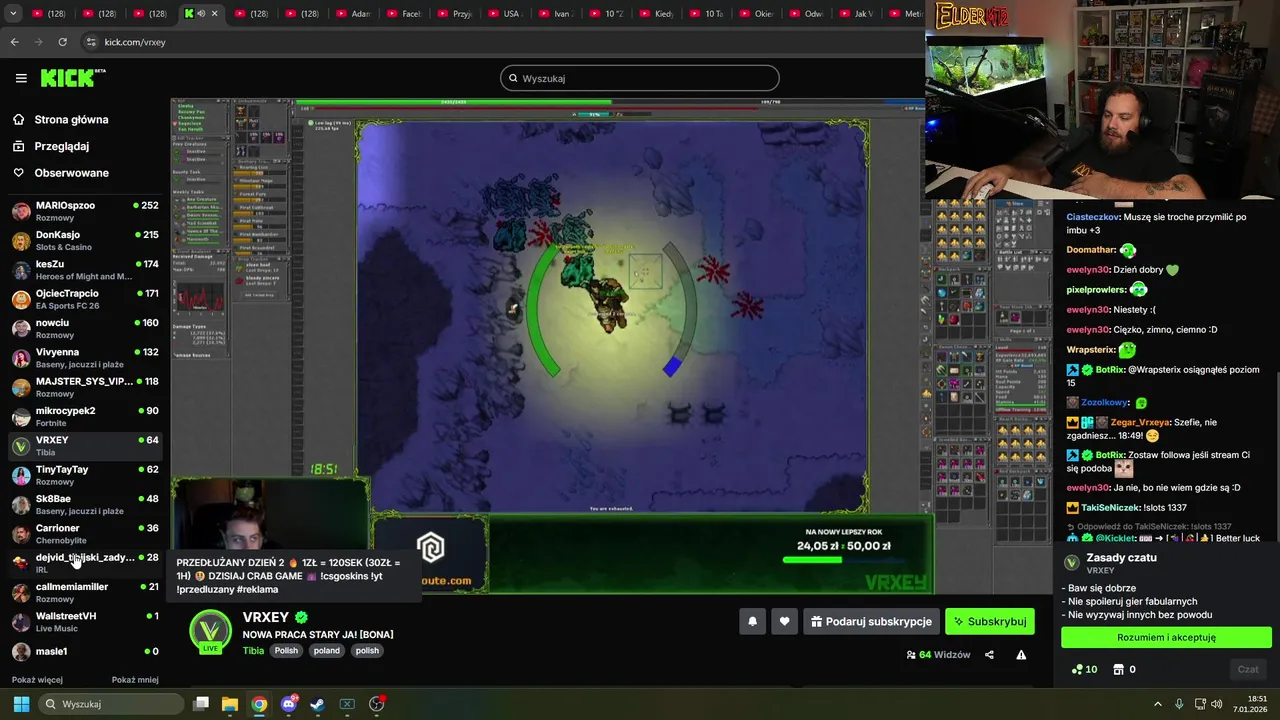
Task: Open nowciu channel from followed list
Action: tap(85, 328)
